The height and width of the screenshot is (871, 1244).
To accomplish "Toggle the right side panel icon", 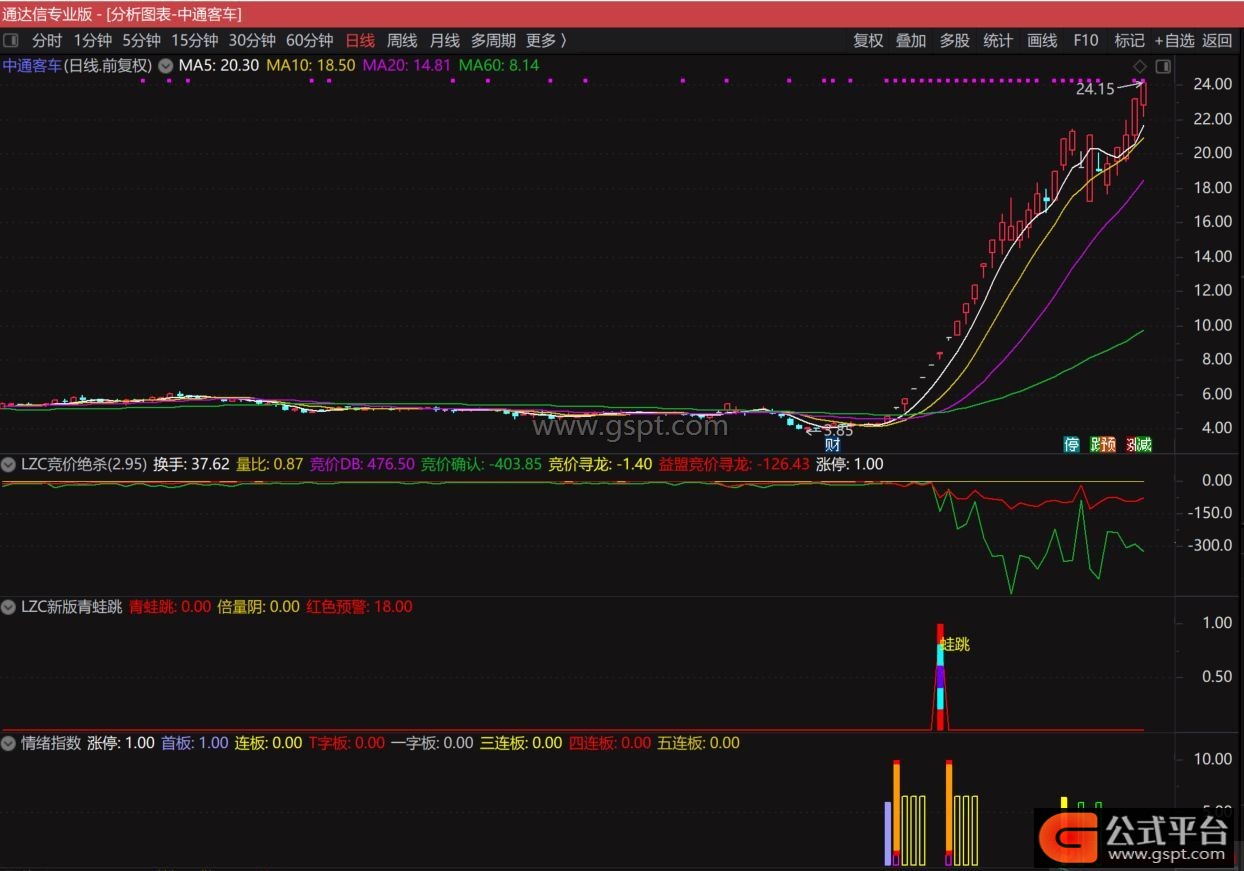I will click(1162, 66).
